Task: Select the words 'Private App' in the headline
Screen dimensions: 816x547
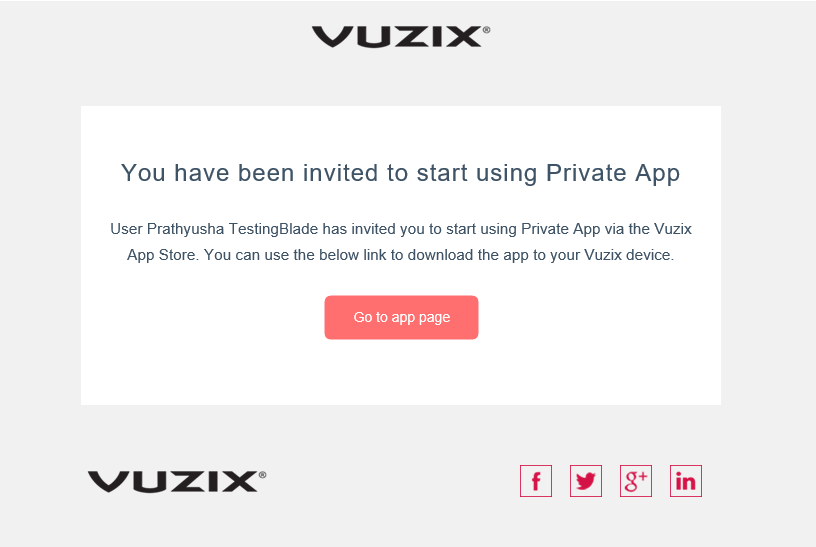Action: [613, 173]
